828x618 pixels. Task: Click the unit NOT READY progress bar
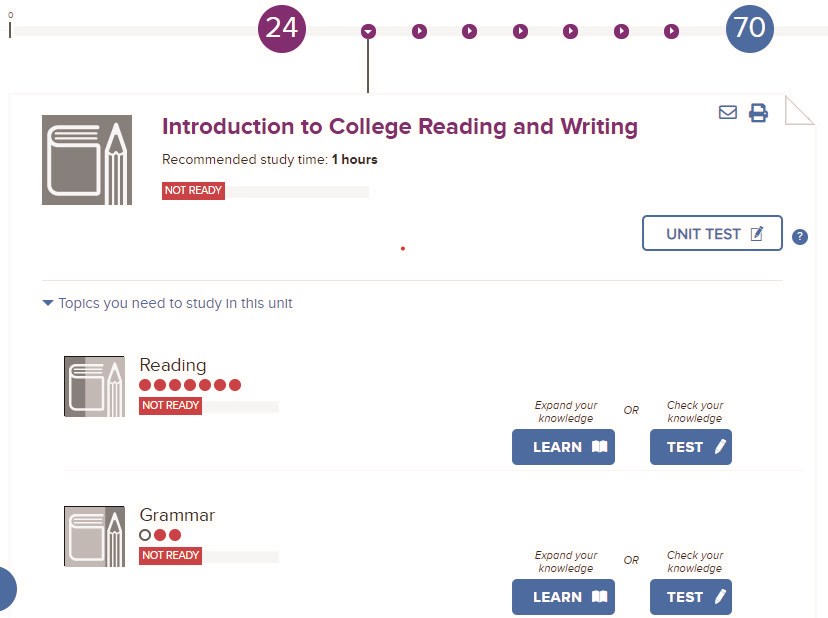coord(266,191)
